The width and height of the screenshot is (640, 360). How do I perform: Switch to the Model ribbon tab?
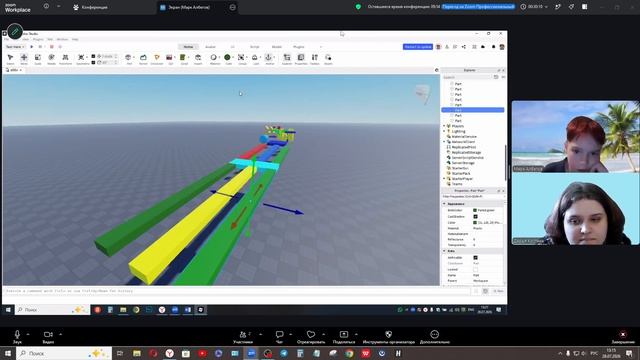click(x=276, y=47)
